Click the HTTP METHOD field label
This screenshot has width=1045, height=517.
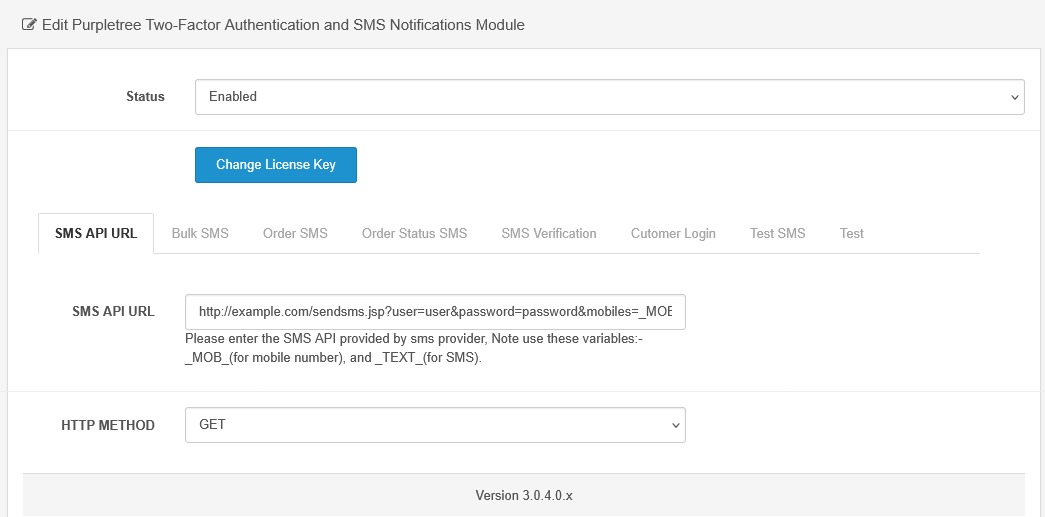coord(108,425)
